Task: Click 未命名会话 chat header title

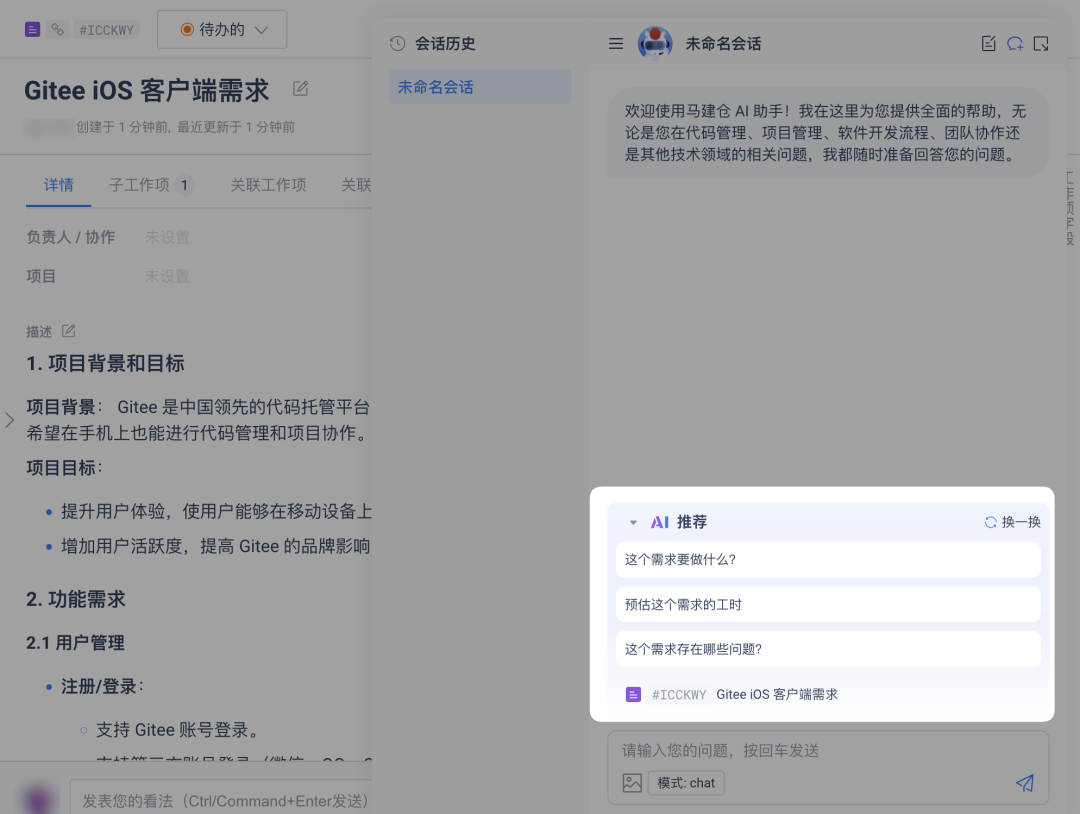Action: tap(723, 43)
